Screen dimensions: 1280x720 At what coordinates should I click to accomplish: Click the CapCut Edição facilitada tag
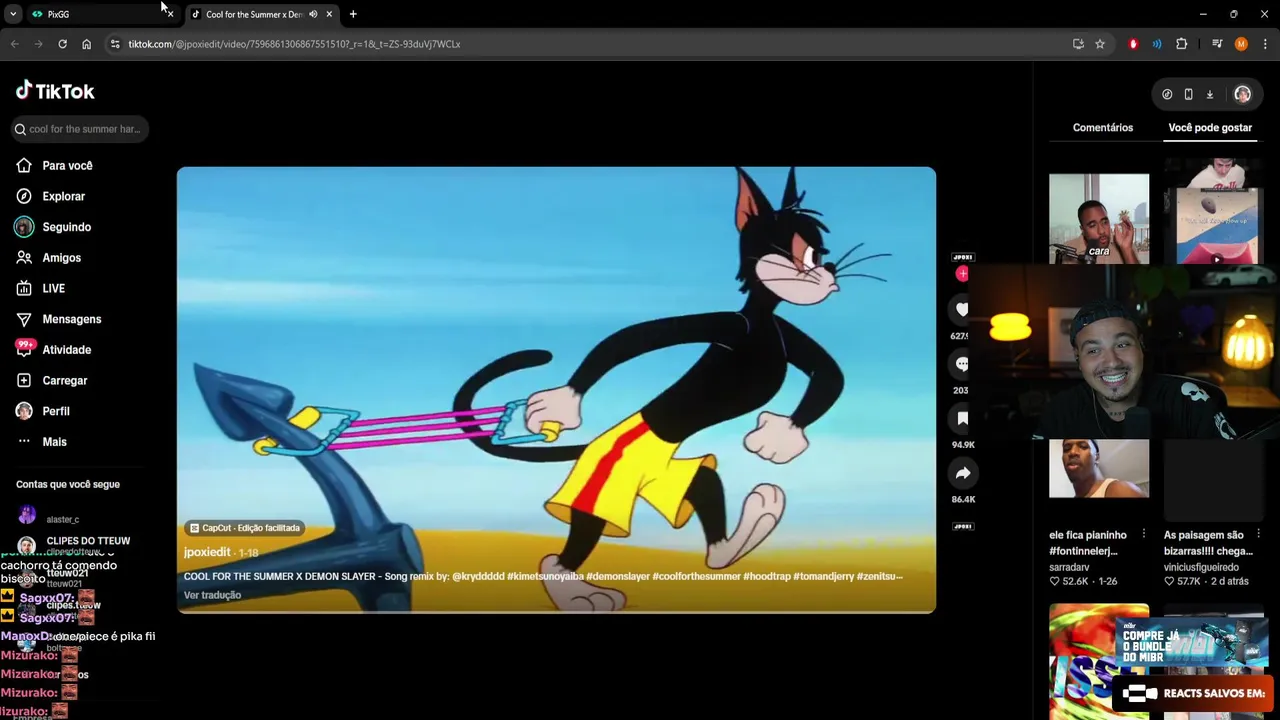point(245,528)
